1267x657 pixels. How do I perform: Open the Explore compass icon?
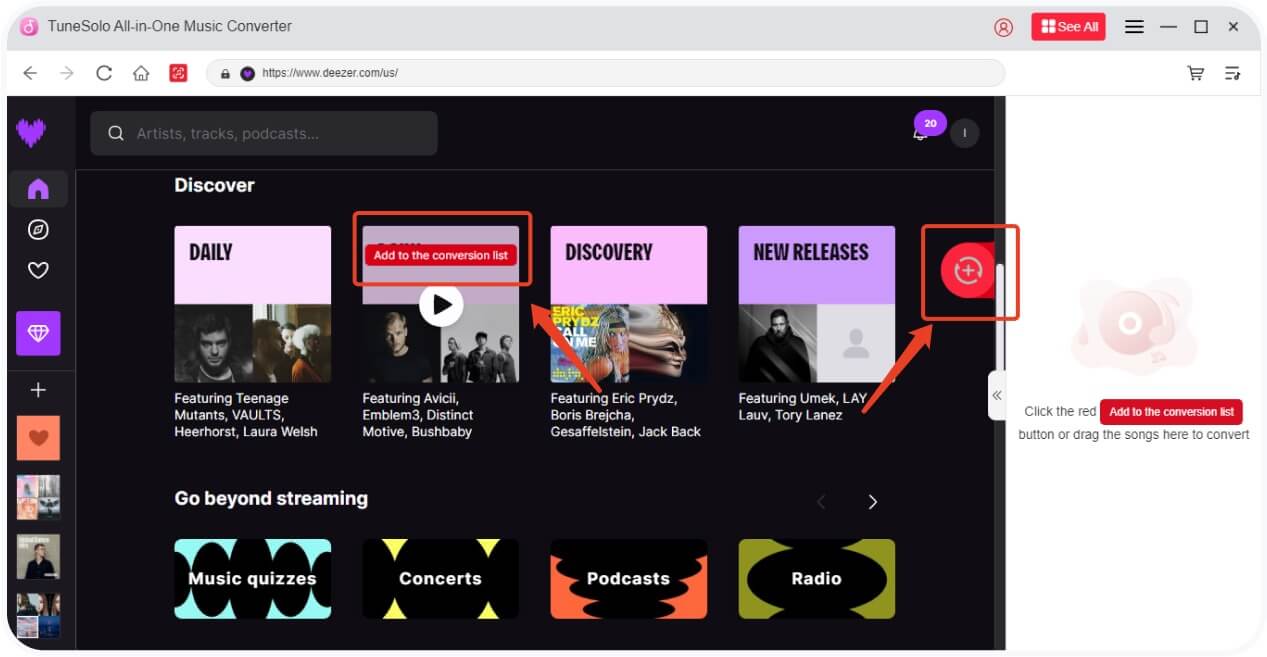pos(38,230)
